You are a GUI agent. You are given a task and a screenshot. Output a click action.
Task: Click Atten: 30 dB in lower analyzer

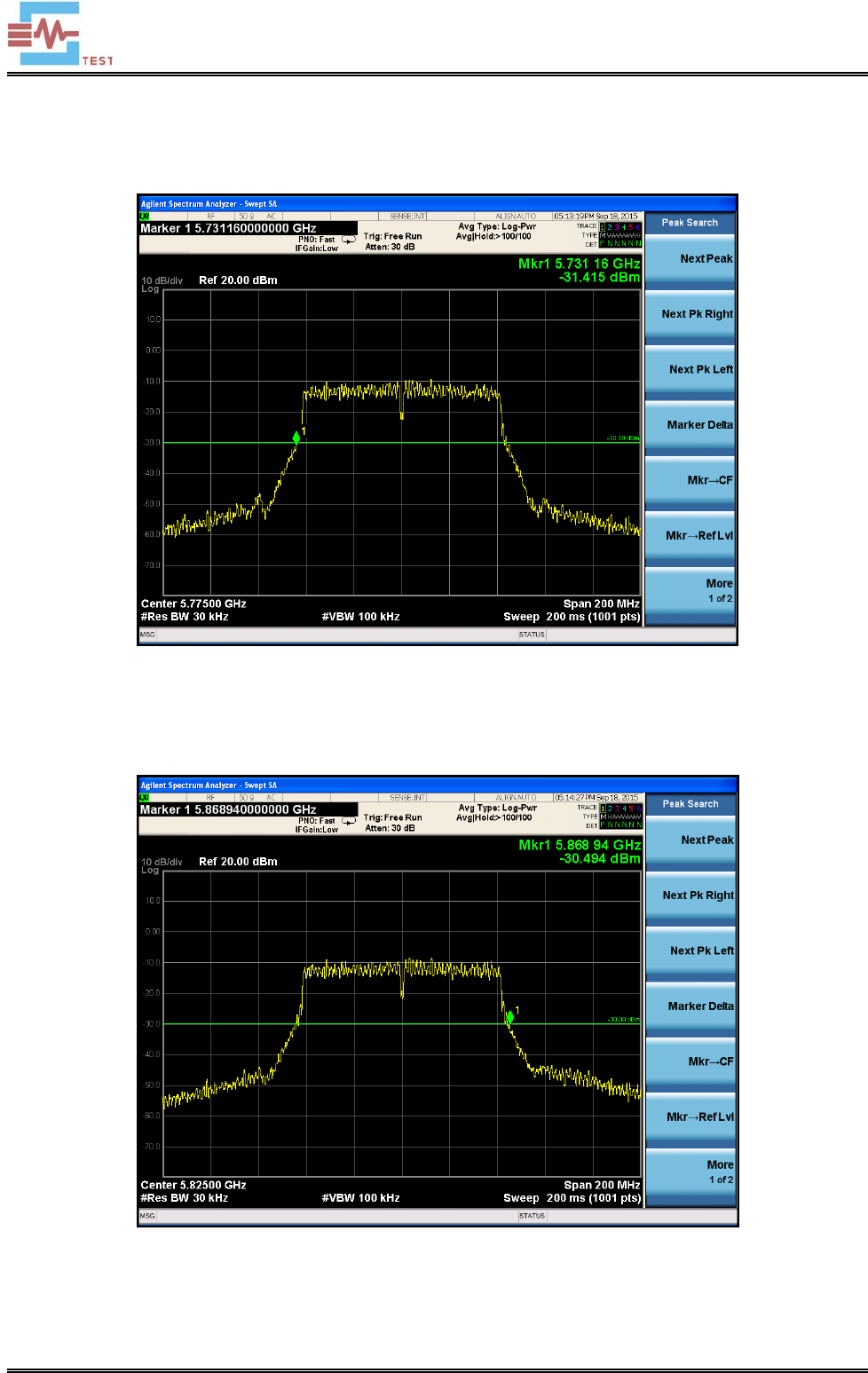click(x=390, y=828)
